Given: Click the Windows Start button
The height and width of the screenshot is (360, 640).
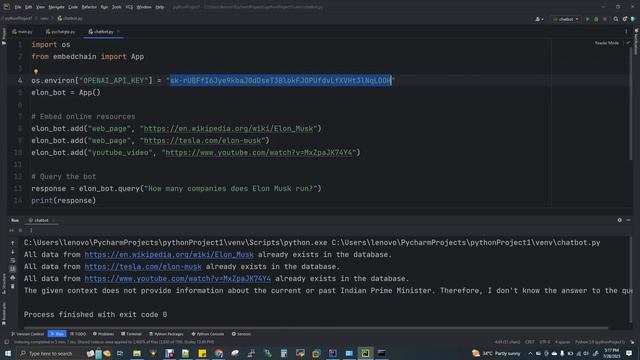Looking at the screenshot, I should click(8, 353).
